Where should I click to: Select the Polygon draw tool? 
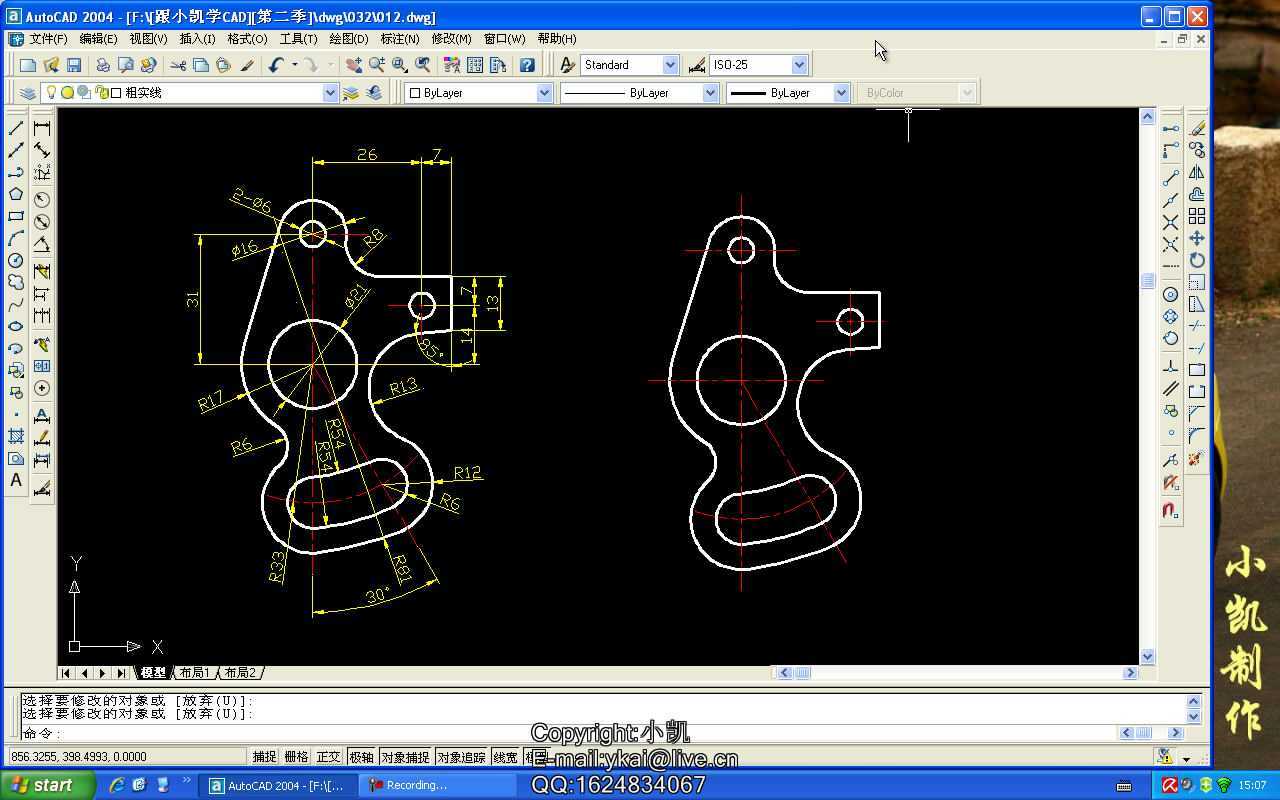16,194
